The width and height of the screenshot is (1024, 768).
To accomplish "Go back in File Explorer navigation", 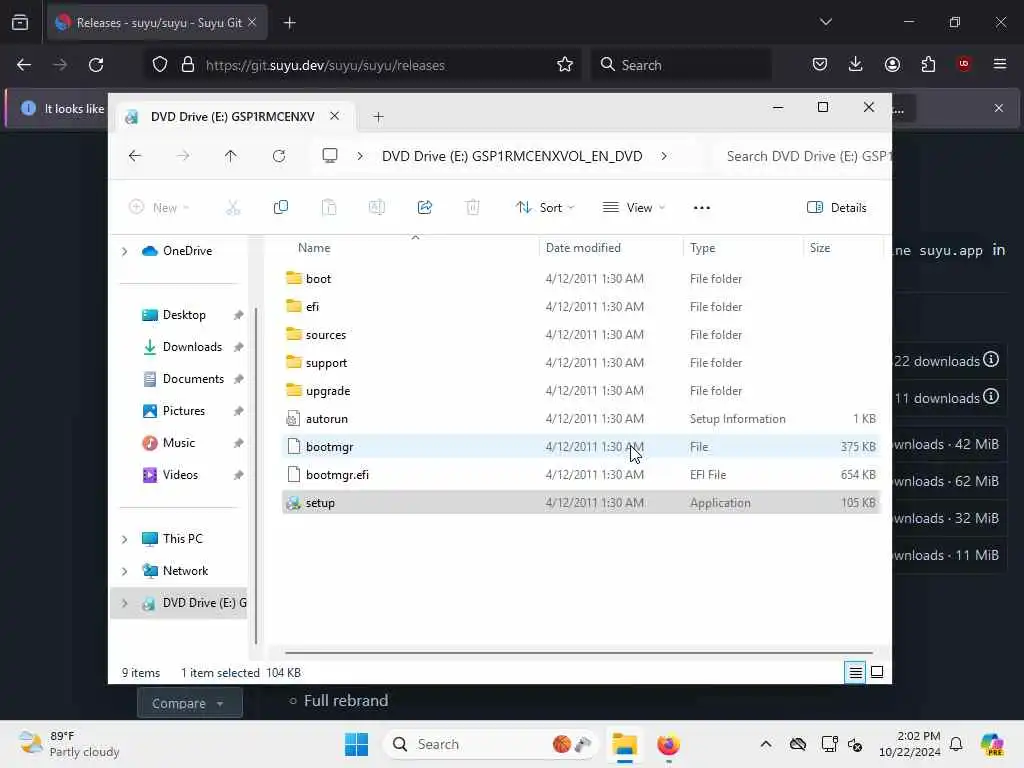I will click(135, 156).
